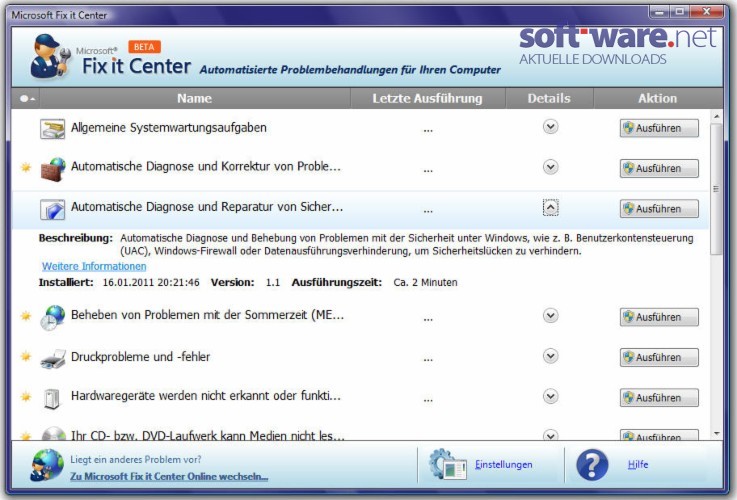Run Allgemeine Systemwartungsaufgaben with Ausführen
Image resolution: width=737 pixels, height=500 pixels.
coord(659,128)
